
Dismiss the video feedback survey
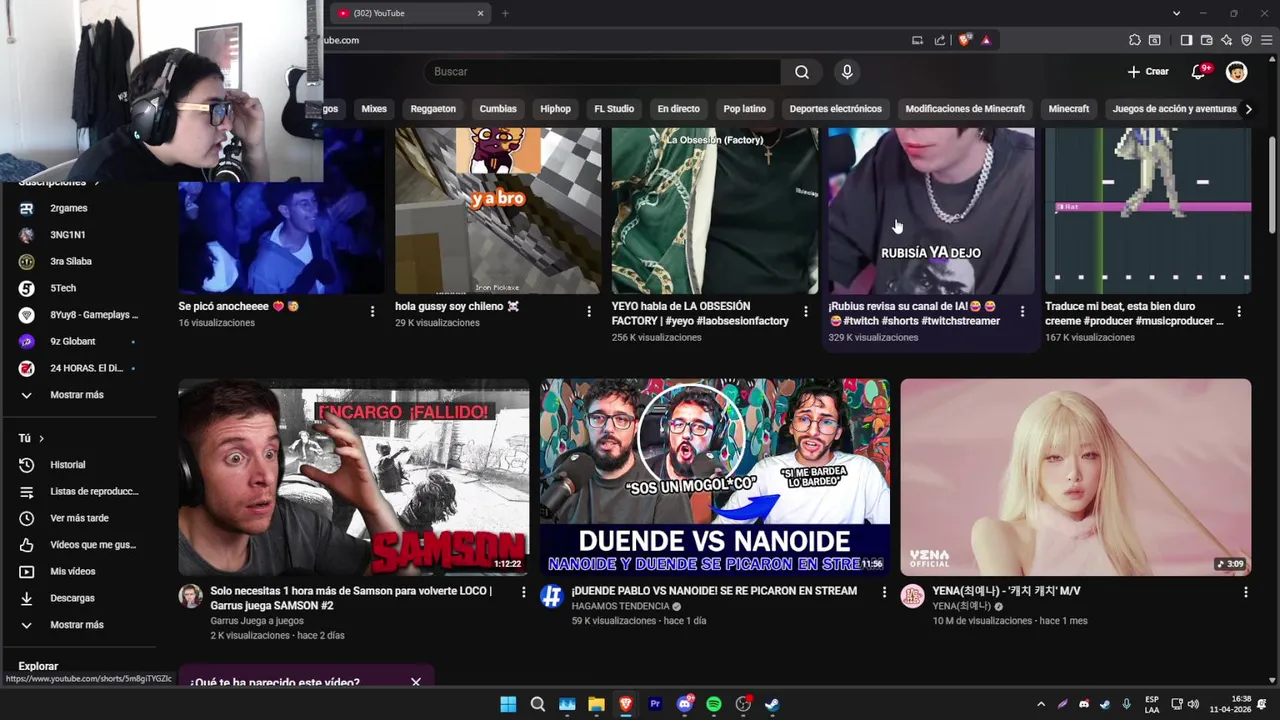coord(416,682)
